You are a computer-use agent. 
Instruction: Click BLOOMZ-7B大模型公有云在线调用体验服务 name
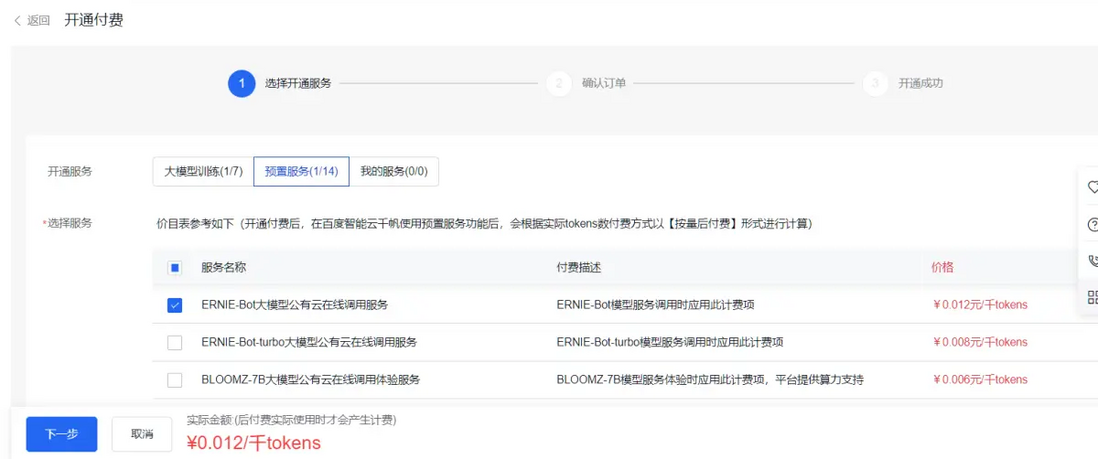coord(310,380)
